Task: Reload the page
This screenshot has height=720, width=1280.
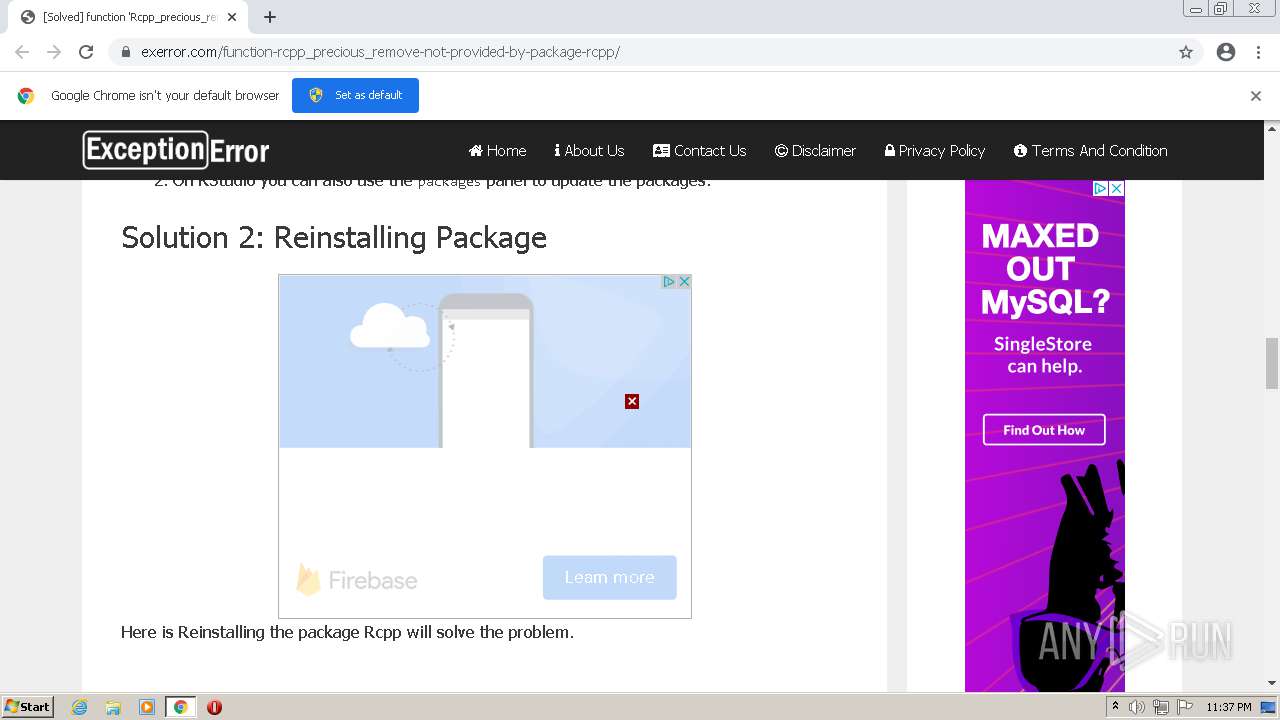Action: (x=86, y=52)
